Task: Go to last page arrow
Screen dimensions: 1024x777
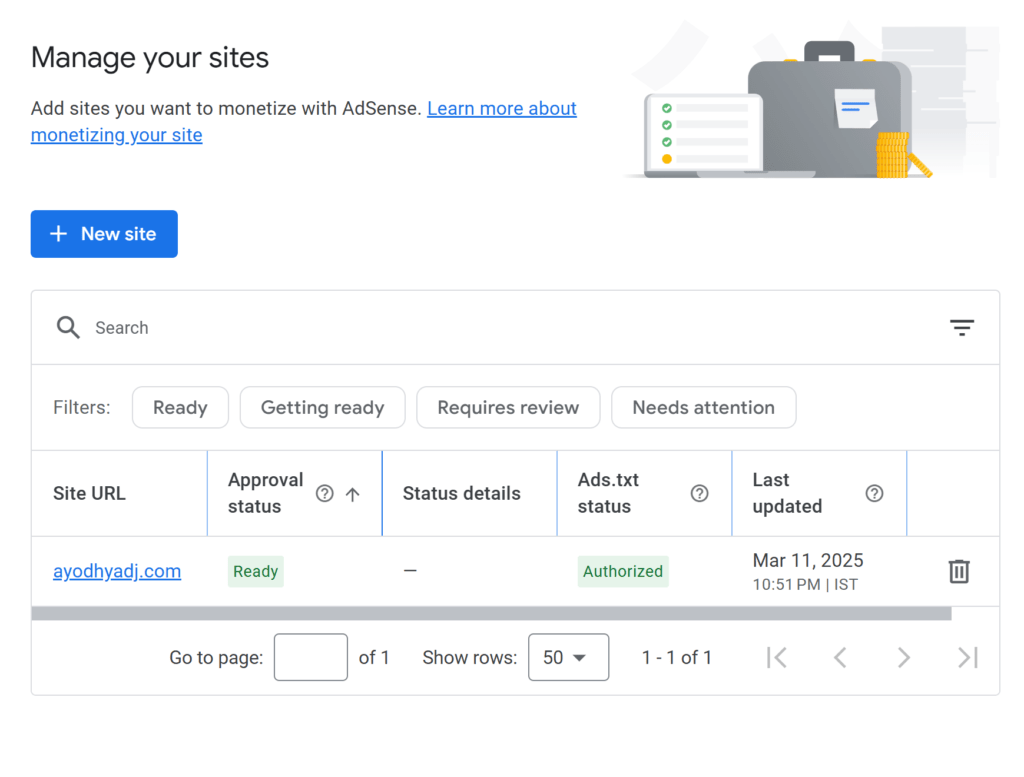Action: click(968, 658)
